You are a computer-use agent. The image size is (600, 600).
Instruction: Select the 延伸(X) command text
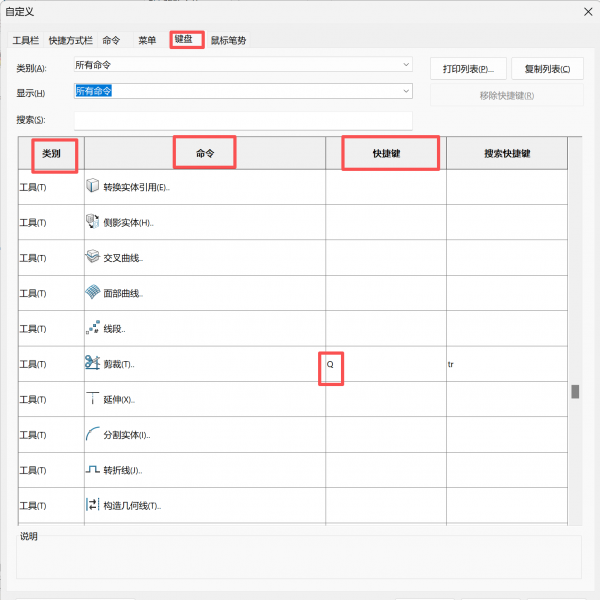(x=119, y=400)
